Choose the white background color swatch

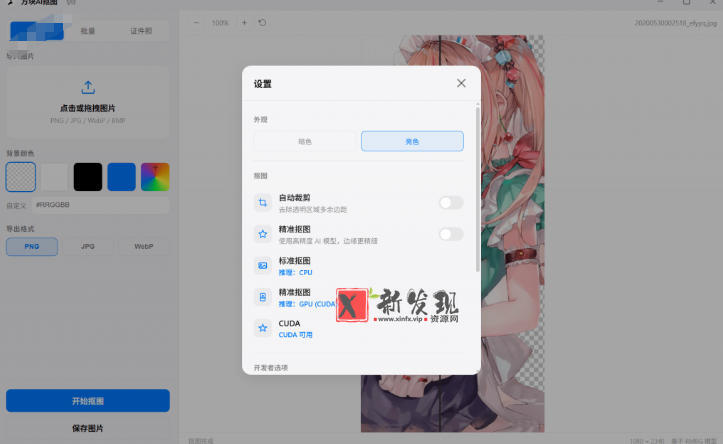point(54,177)
